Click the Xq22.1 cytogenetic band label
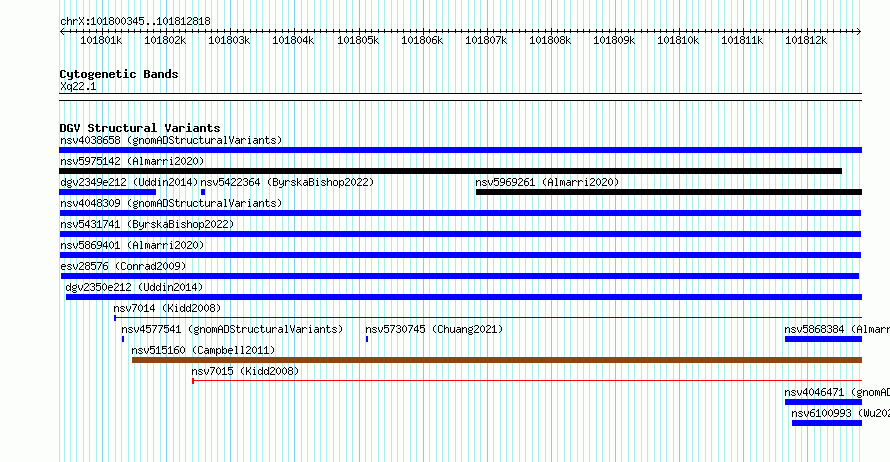This screenshot has height=462, width=890. [78, 86]
